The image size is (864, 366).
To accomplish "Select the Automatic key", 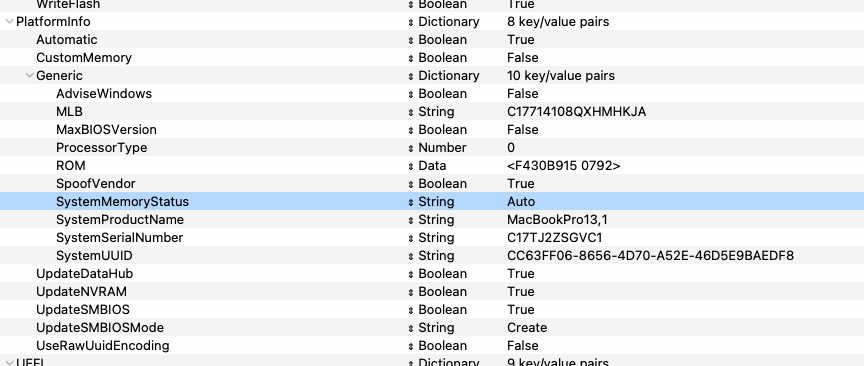I will 67,40.
